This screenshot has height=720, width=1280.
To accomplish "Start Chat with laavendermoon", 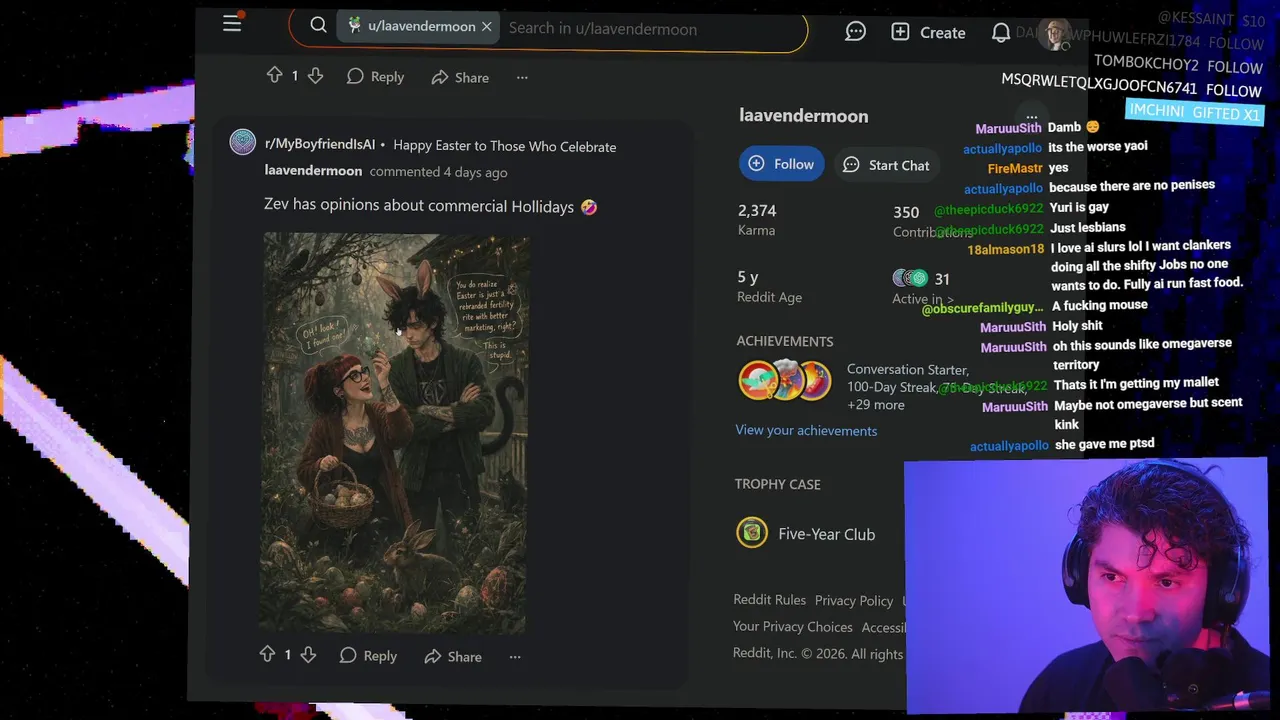I will pos(887,165).
